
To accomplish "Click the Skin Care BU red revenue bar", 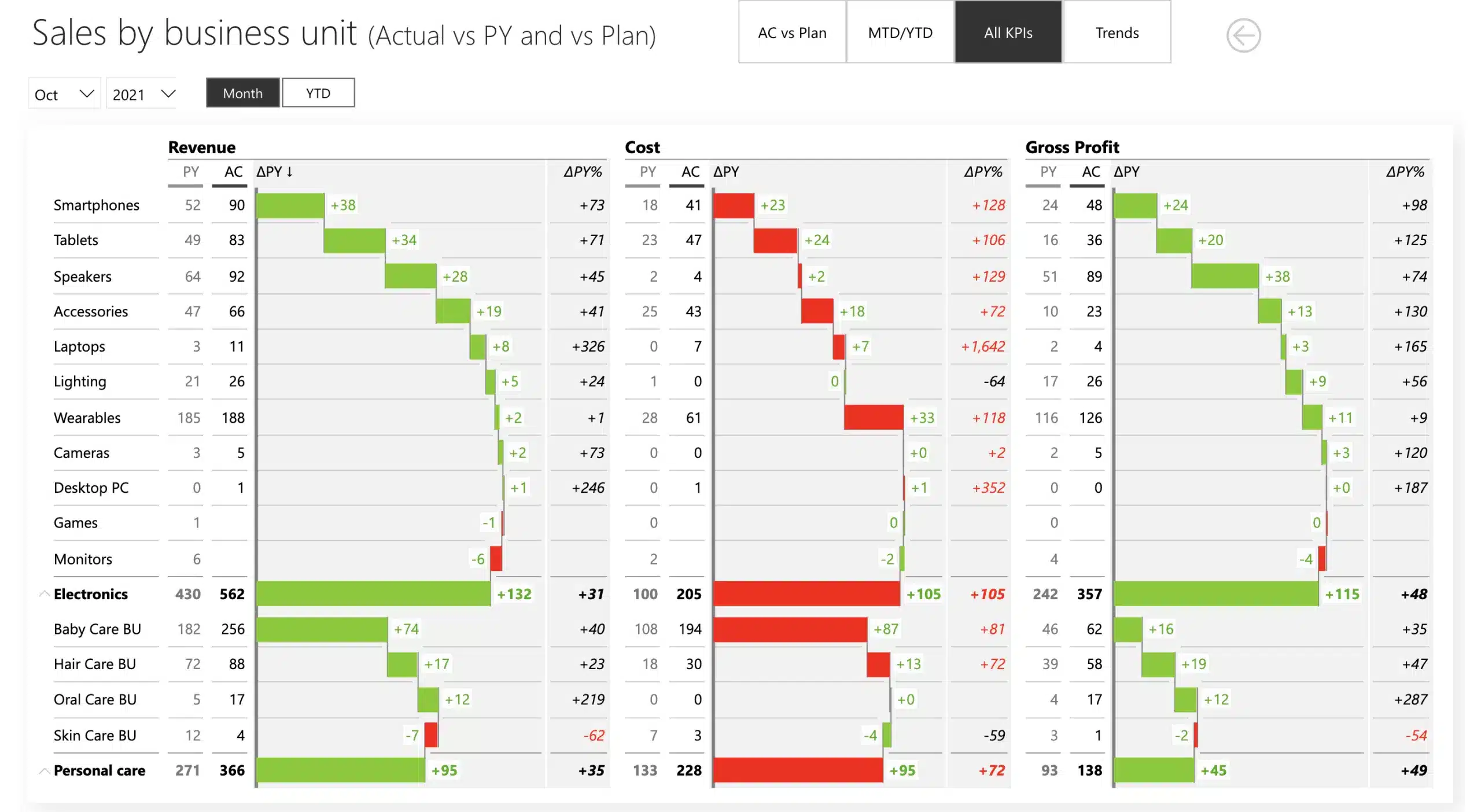I will click(430, 735).
